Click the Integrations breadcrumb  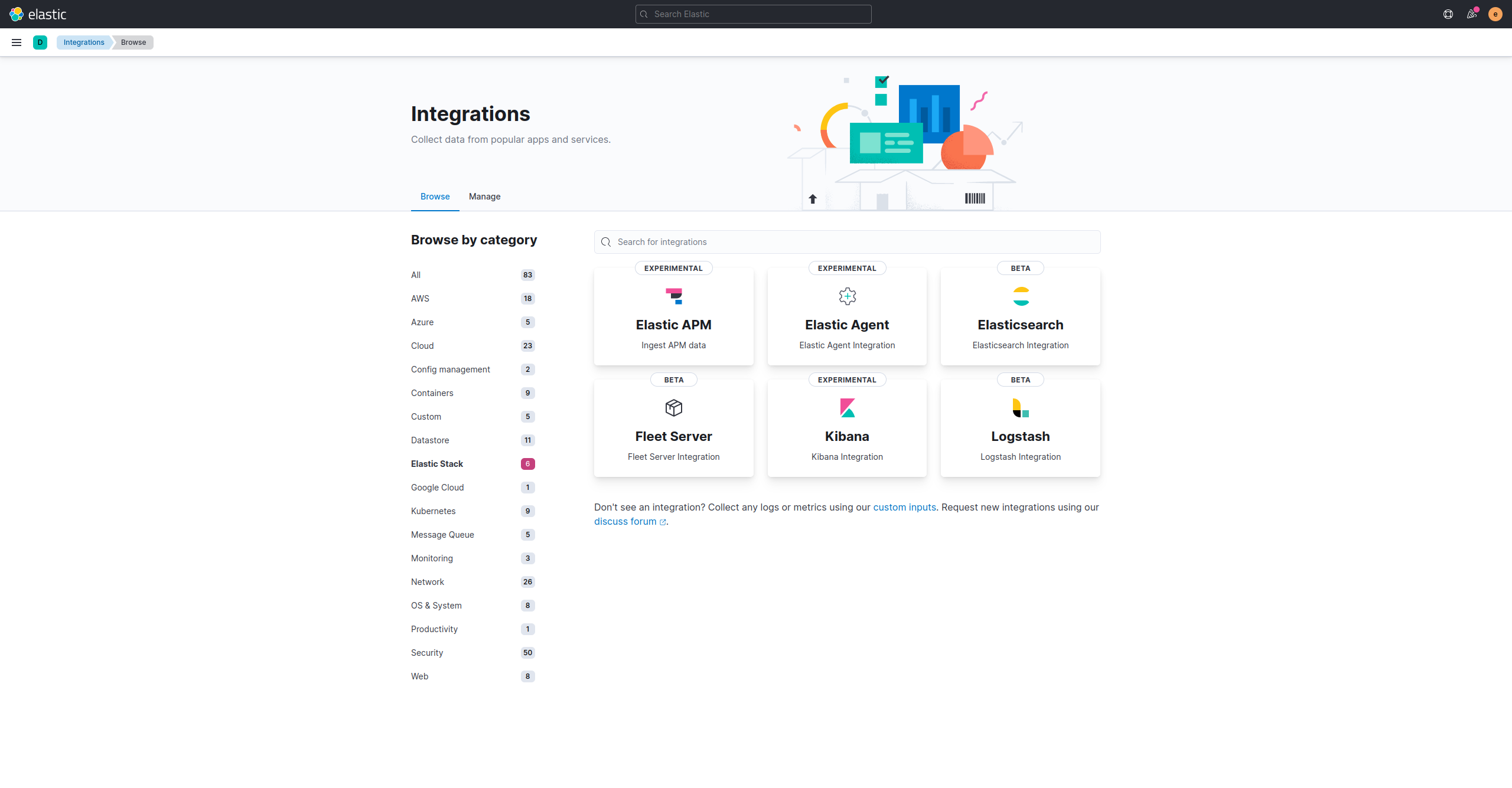pos(84,42)
